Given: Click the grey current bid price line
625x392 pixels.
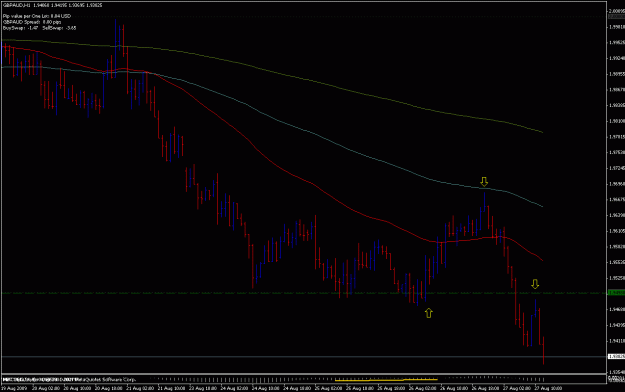Looking at the screenshot, I should [303, 357].
